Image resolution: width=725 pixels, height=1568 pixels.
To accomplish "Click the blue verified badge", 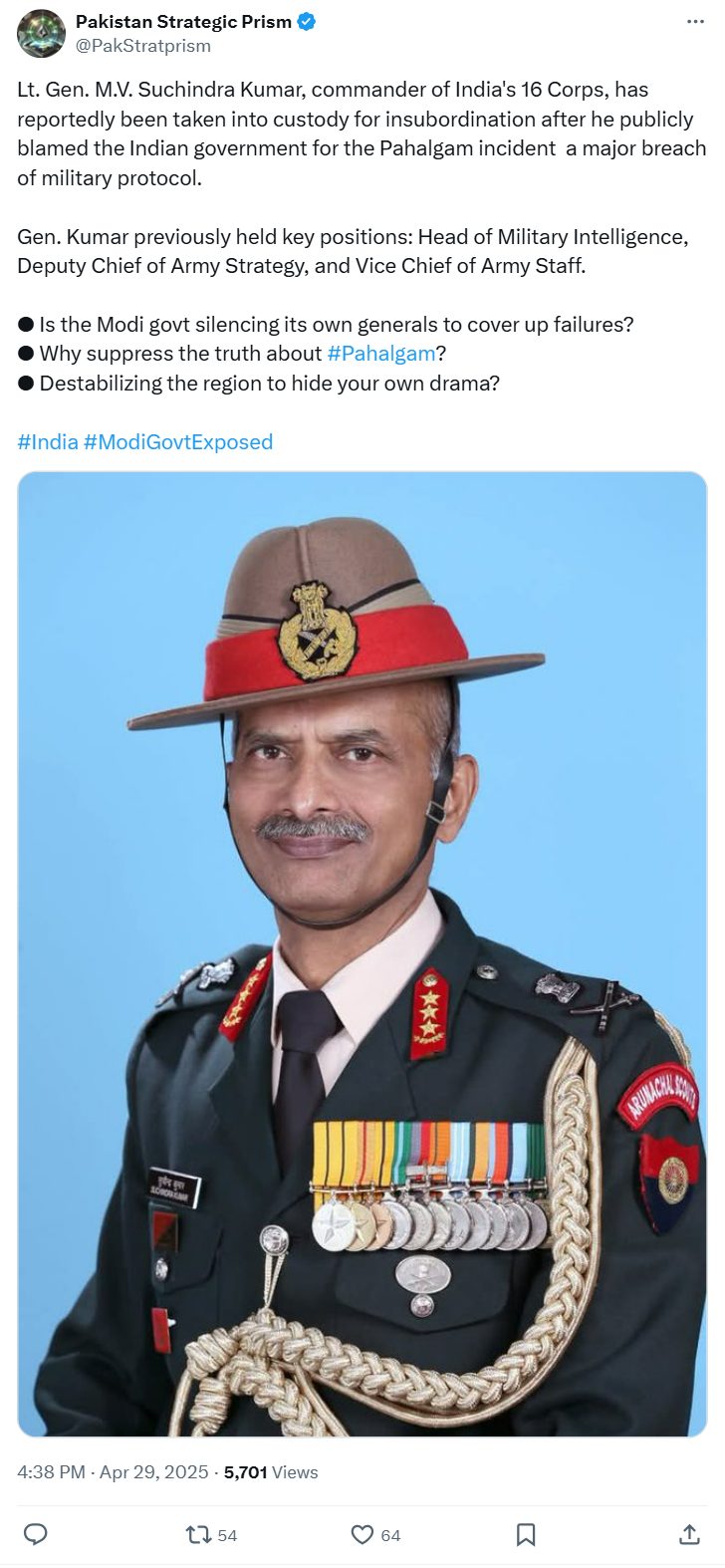I will (x=306, y=22).
